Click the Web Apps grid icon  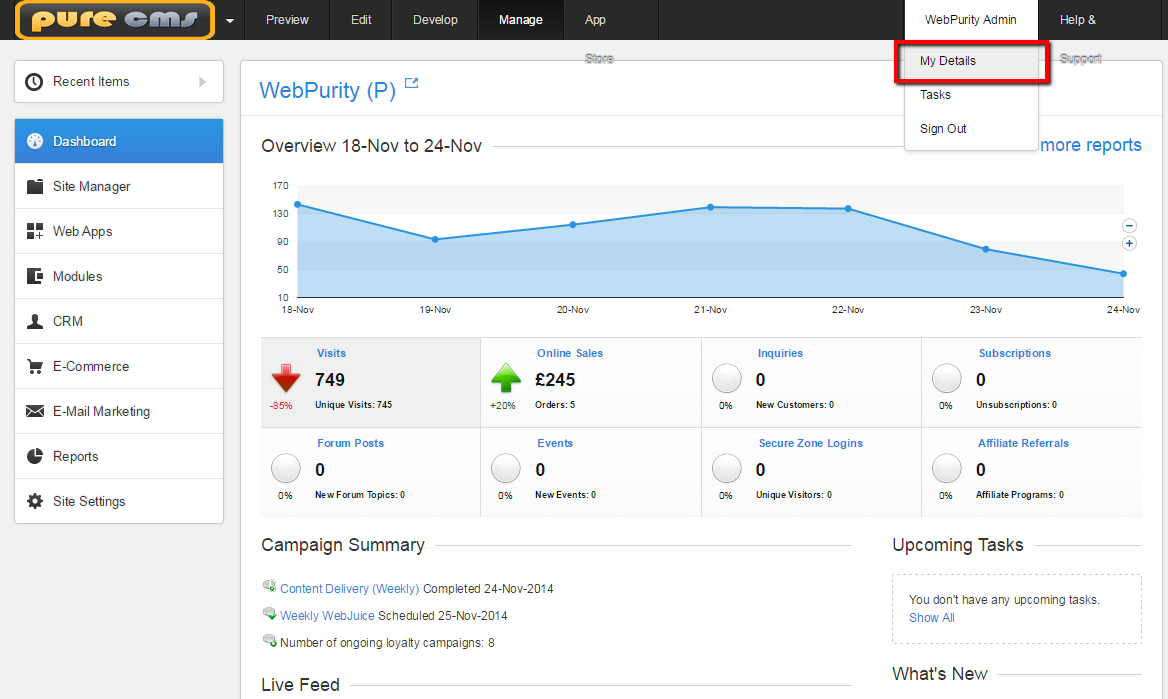pos(35,231)
